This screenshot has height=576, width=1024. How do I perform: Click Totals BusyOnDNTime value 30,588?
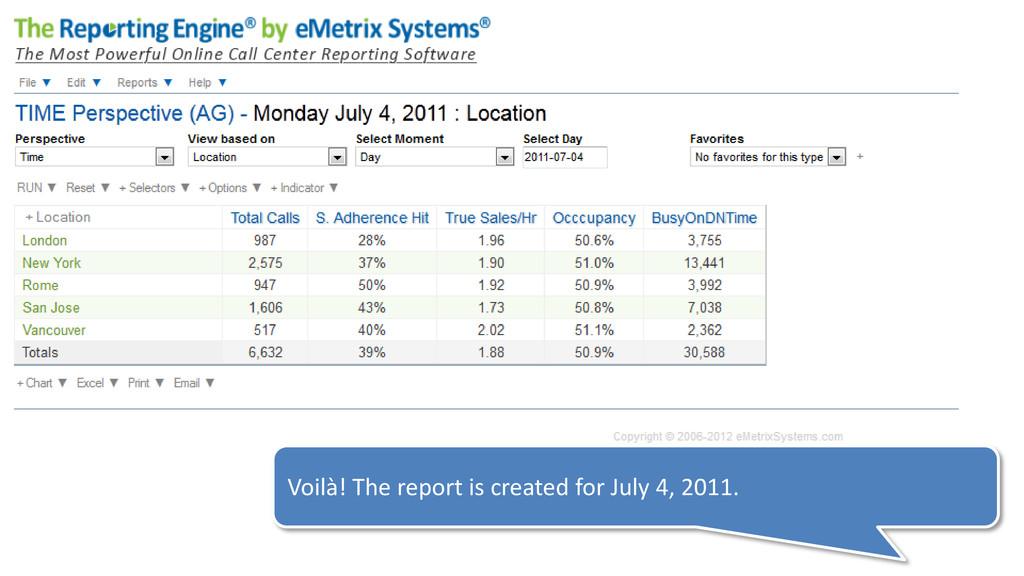[704, 353]
